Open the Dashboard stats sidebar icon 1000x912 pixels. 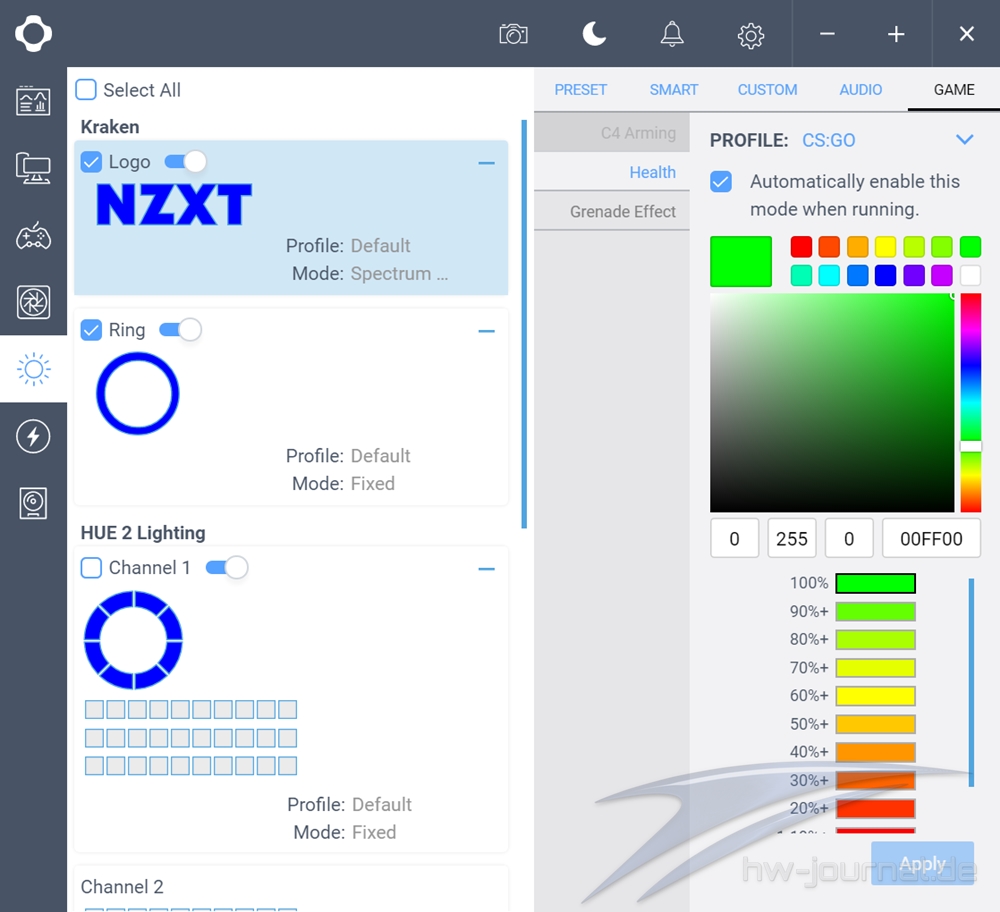33,101
